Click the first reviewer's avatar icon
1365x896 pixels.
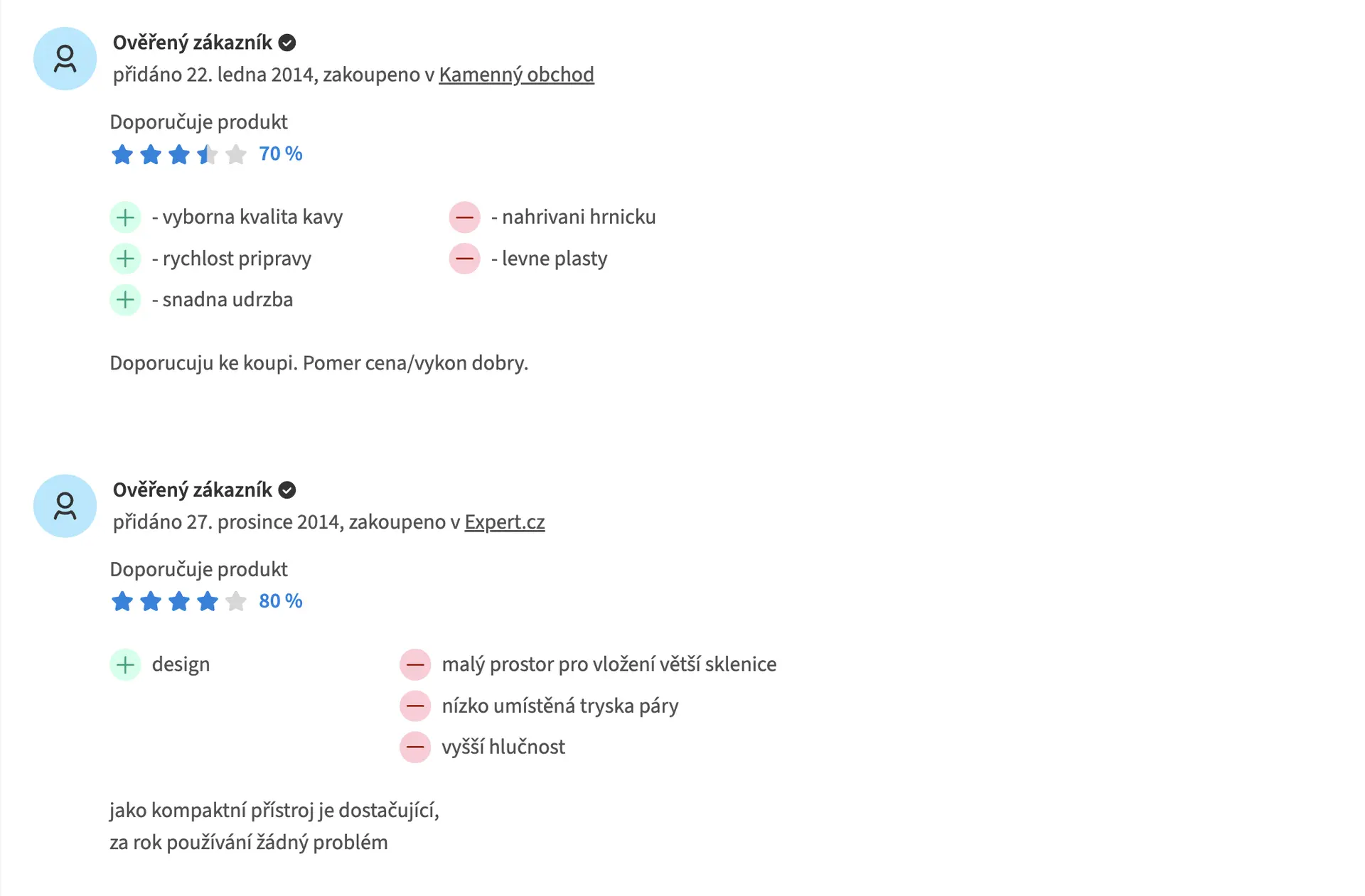(x=65, y=59)
